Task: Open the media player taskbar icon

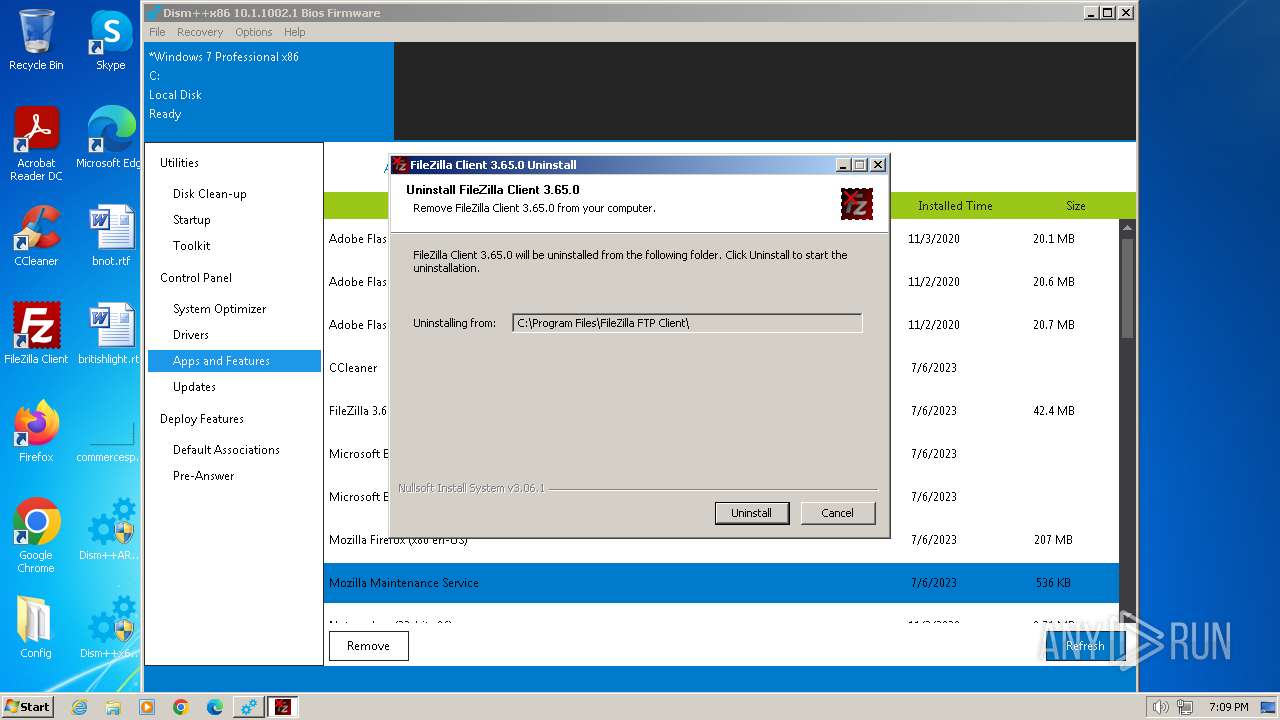Action: (147, 707)
